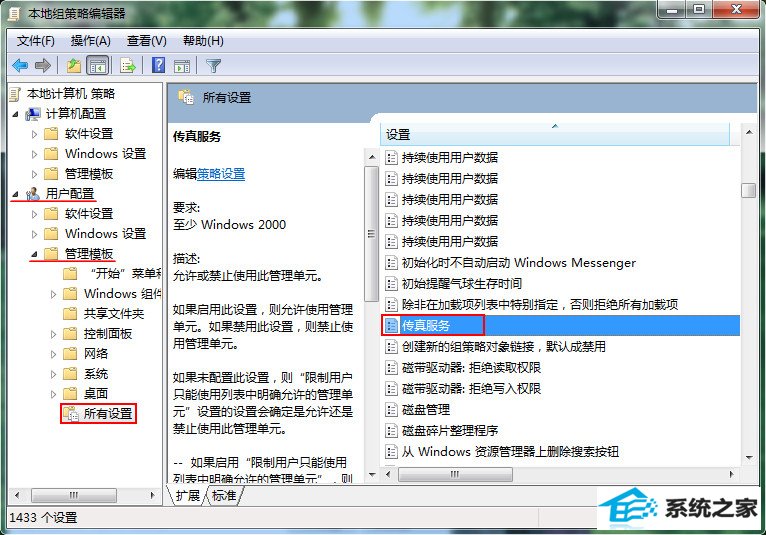Expand the 控制面板 folder node
The image size is (766, 535).
(53, 334)
